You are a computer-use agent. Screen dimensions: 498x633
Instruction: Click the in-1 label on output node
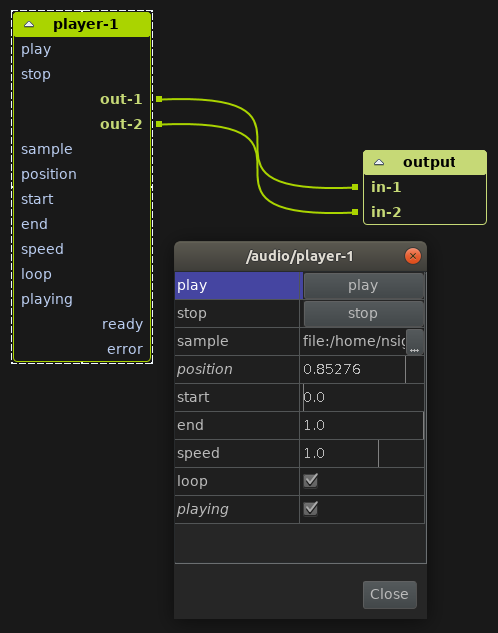(386, 187)
